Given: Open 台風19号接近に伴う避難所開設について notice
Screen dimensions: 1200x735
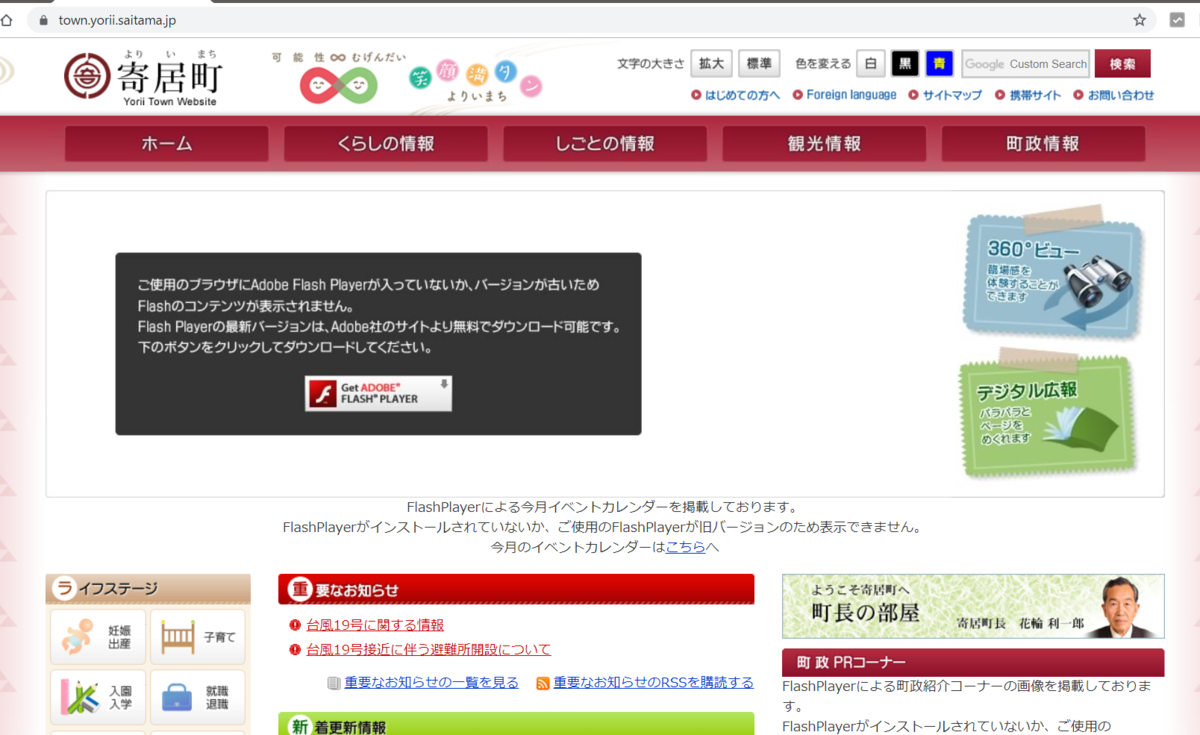Looking at the screenshot, I should click(429, 649).
